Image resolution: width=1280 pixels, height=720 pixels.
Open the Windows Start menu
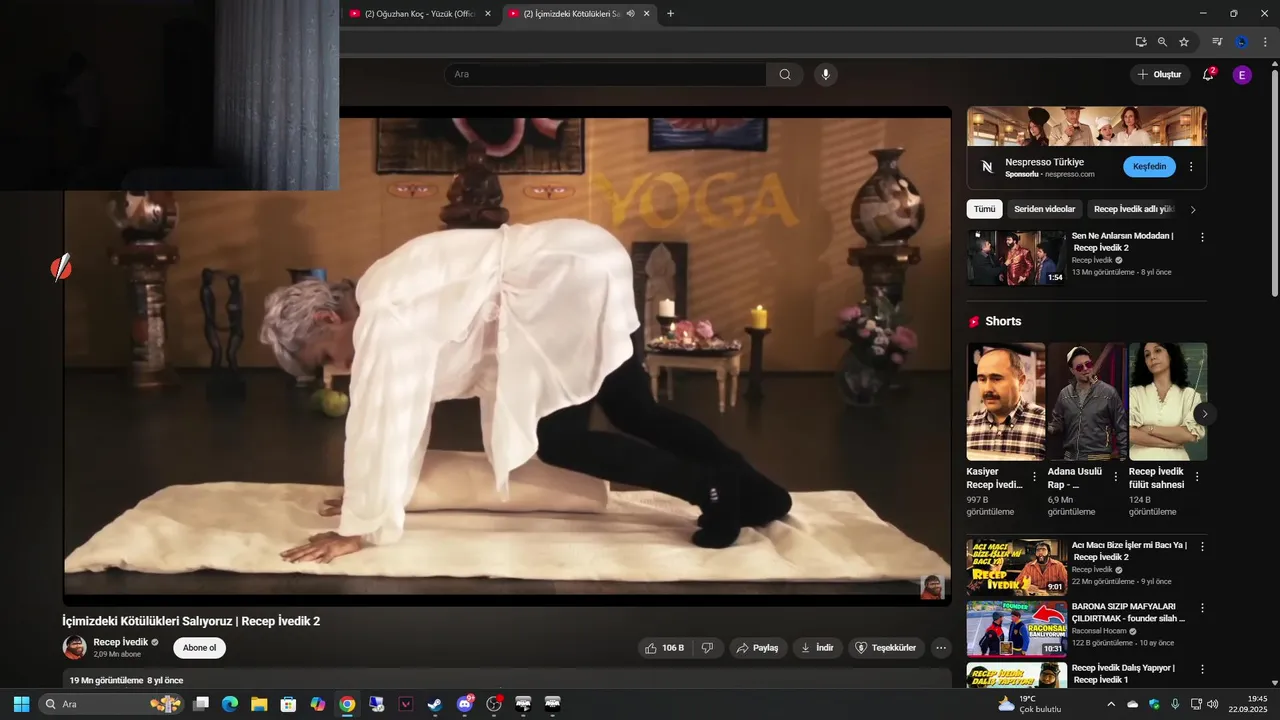pos(21,704)
